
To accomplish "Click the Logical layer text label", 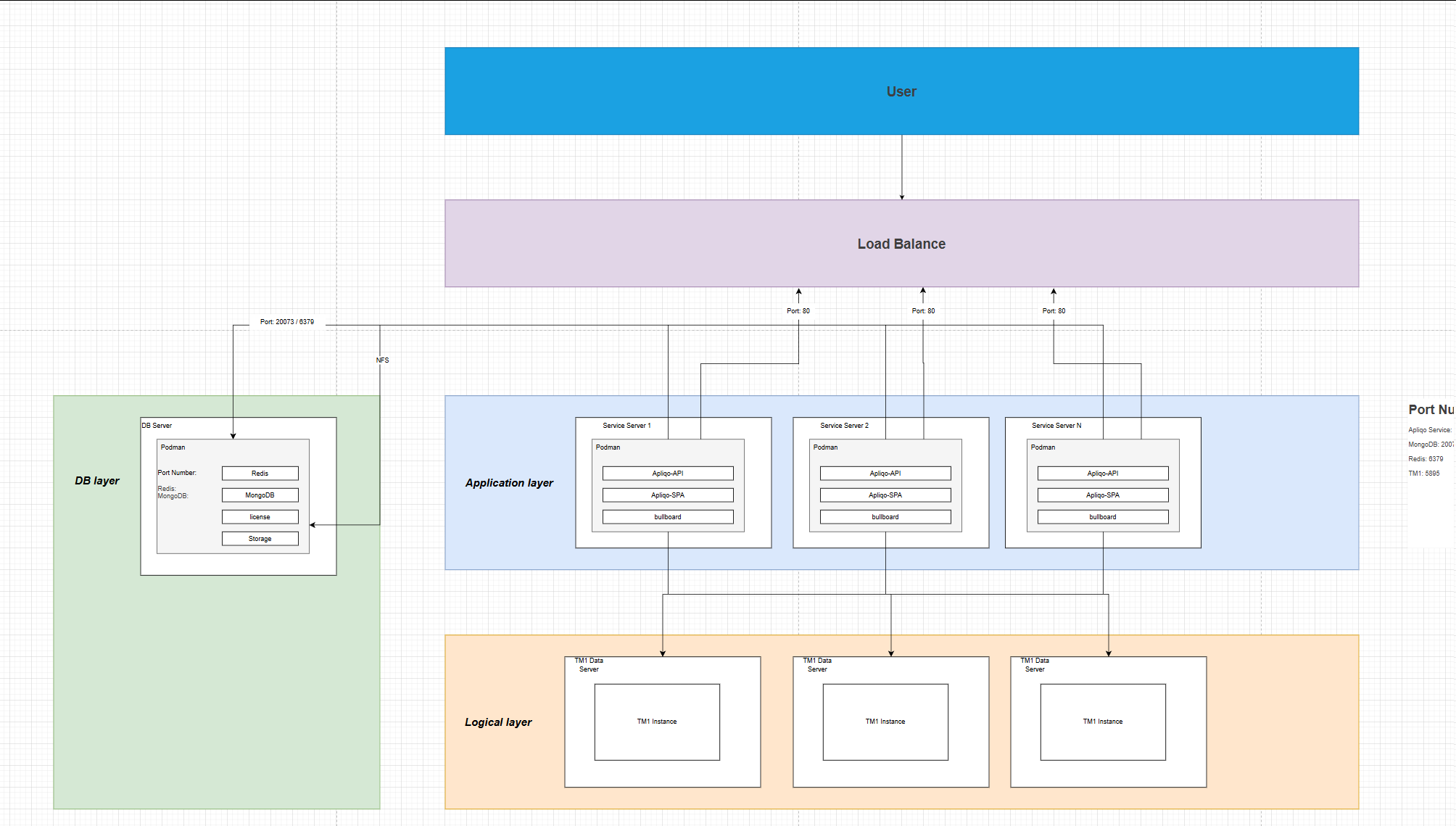I will point(498,722).
